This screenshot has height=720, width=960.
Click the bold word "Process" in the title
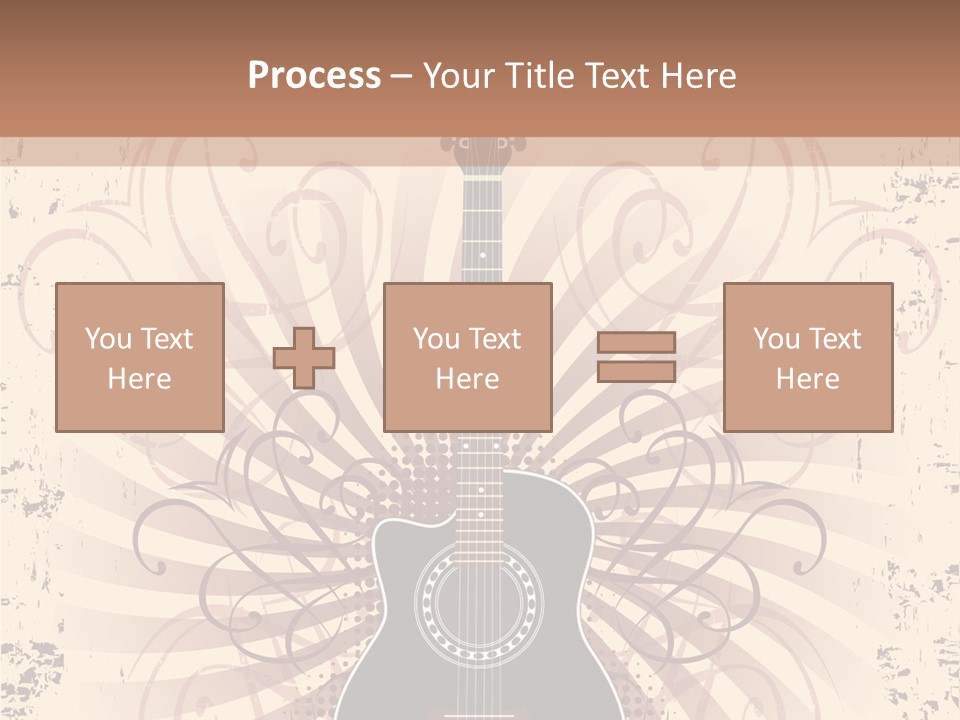[314, 75]
